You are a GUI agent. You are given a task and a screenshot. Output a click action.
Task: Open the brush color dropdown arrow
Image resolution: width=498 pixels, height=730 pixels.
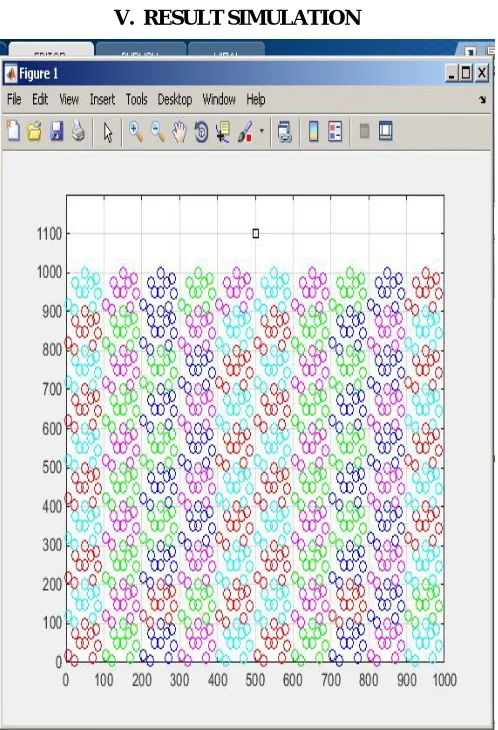(262, 131)
